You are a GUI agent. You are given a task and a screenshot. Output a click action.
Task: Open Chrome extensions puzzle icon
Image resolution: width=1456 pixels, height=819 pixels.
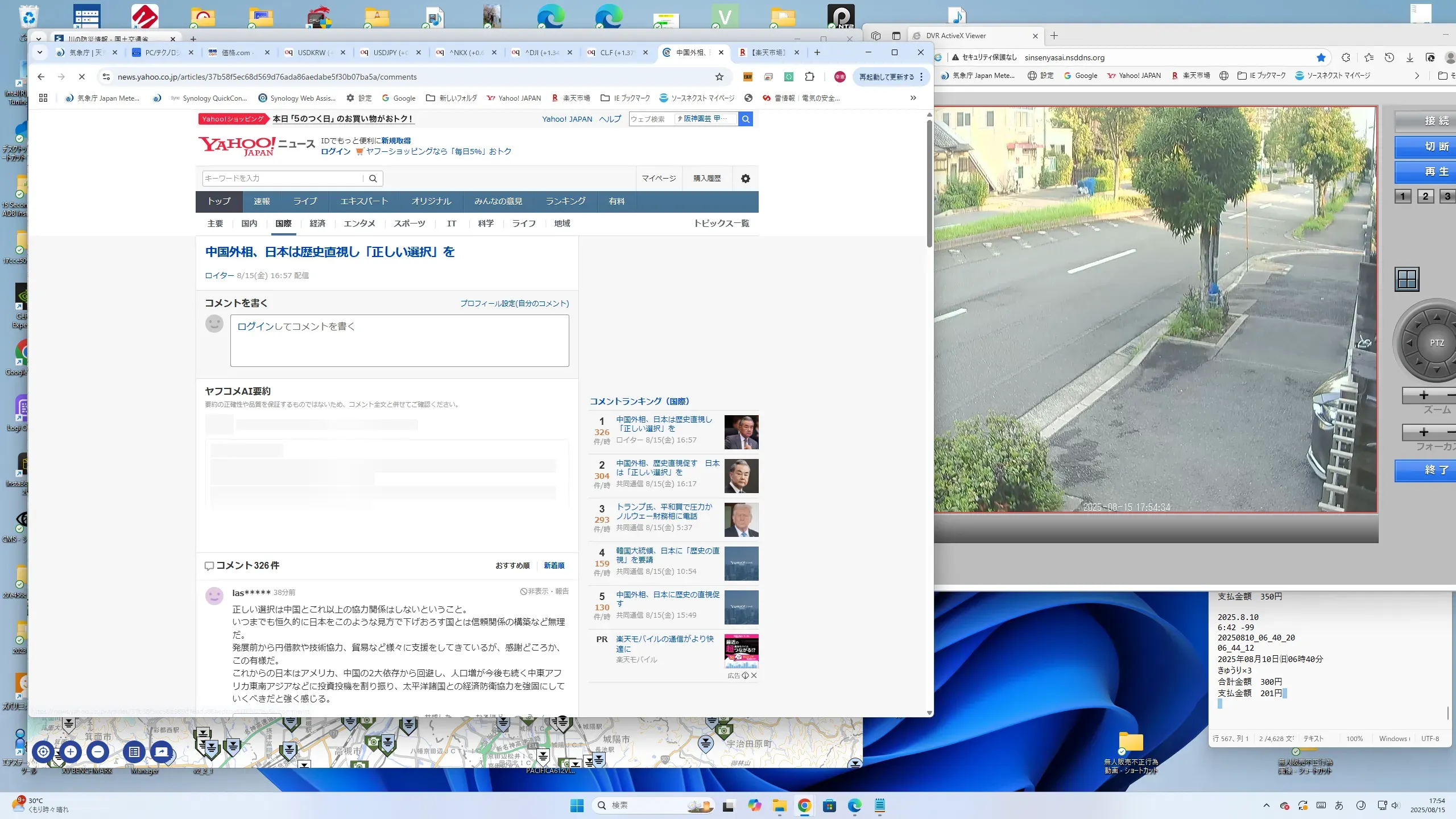click(809, 77)
